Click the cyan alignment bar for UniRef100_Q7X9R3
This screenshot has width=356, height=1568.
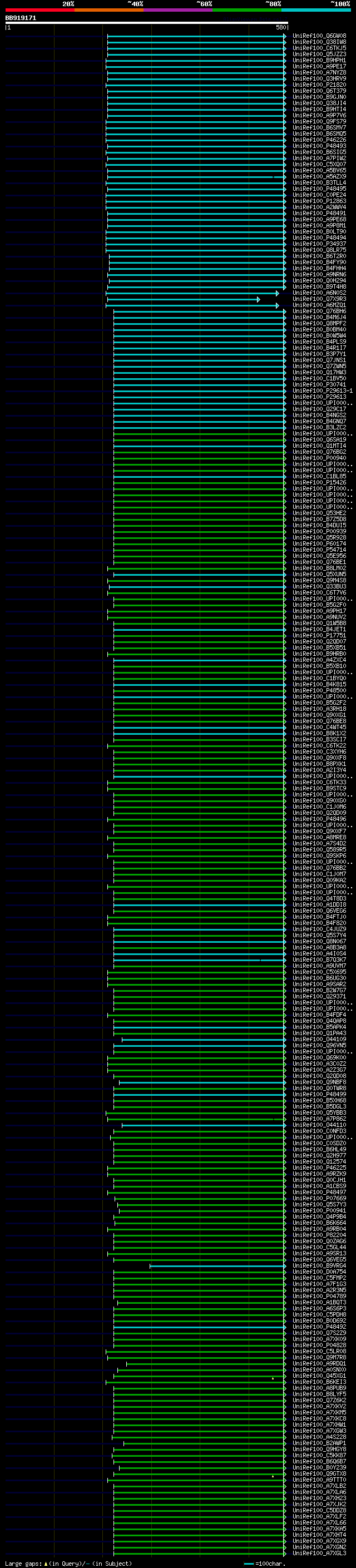coord(183,299)
